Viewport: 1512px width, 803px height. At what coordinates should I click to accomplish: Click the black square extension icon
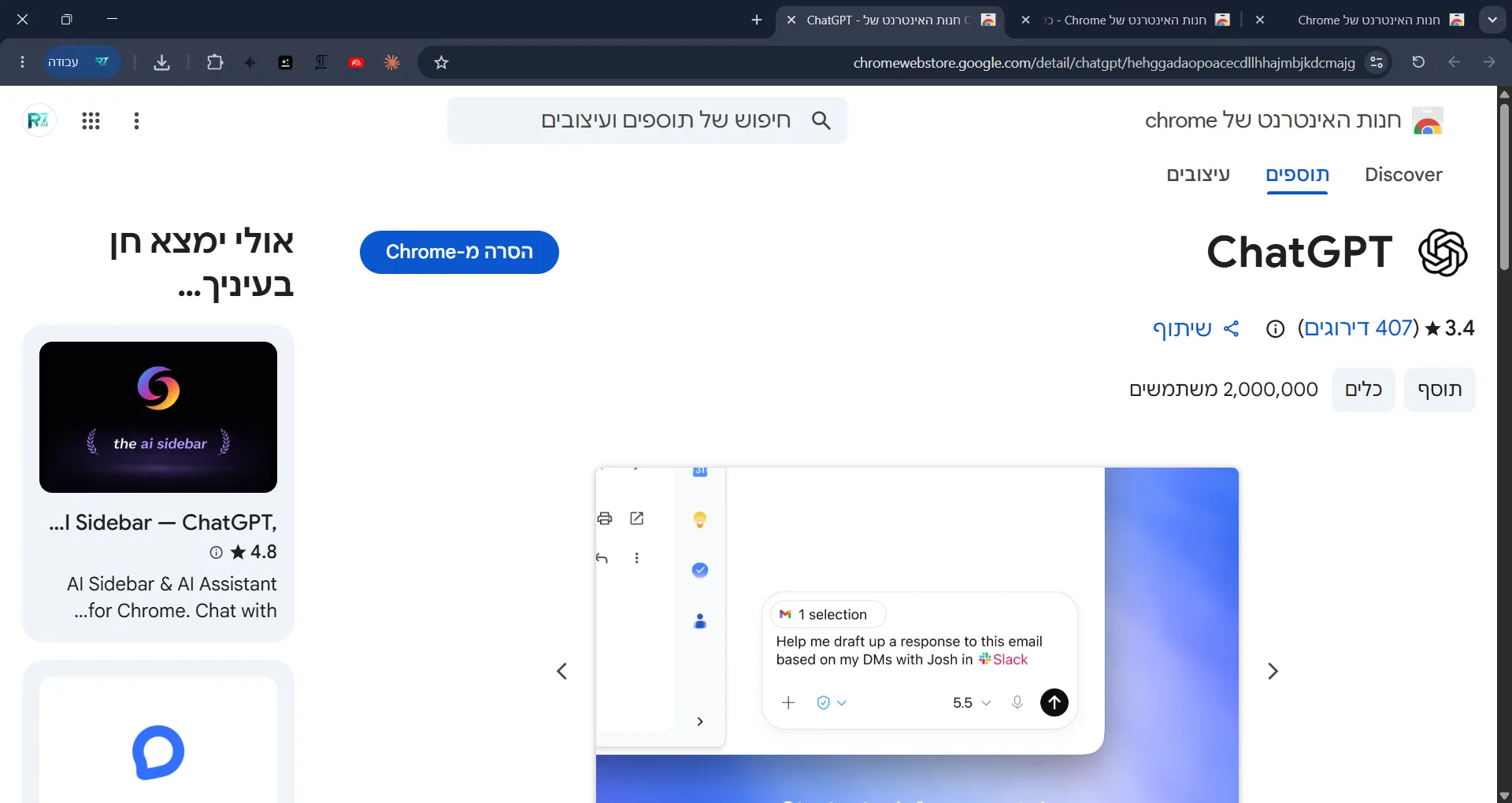click(286, 62)
